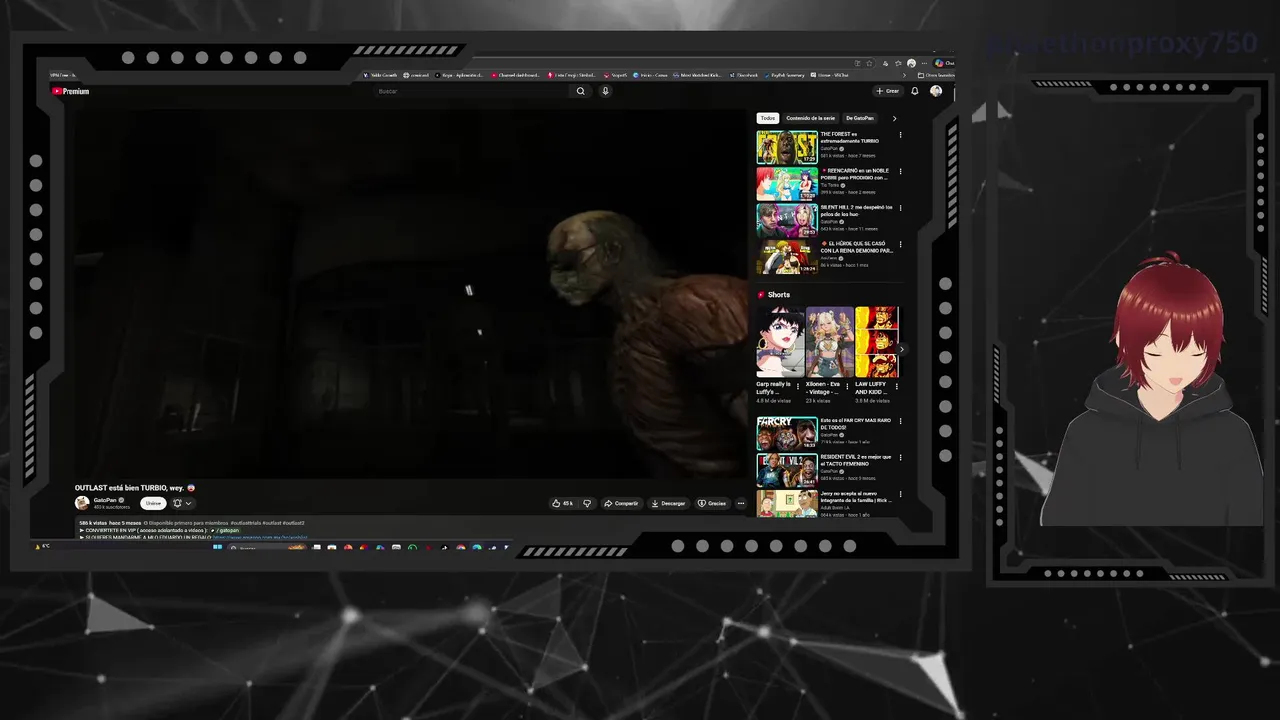Viewport: 1280px width, 720px height.
Task: Open options for REENCARNÓ en un NOBLE video
Action: [900, 171]
